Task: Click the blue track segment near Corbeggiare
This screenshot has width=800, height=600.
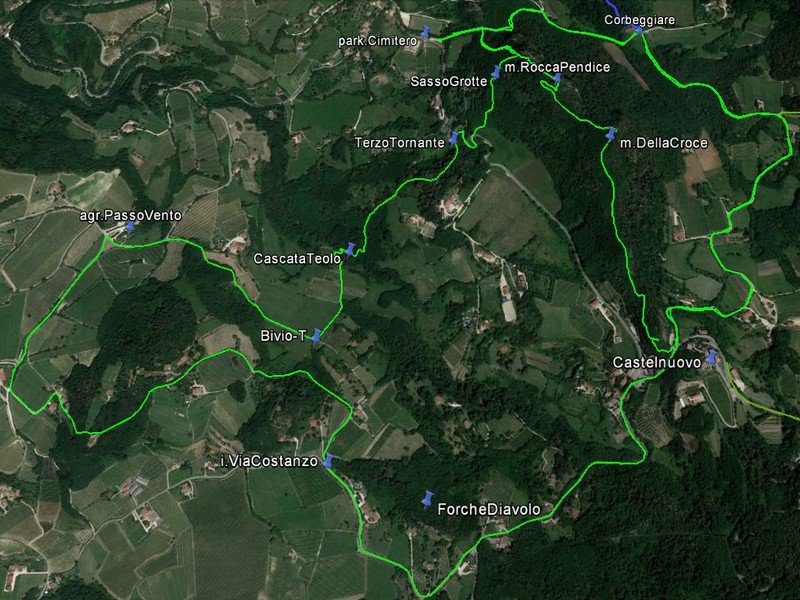Action: pyautogui.click(x=613, y=9)
